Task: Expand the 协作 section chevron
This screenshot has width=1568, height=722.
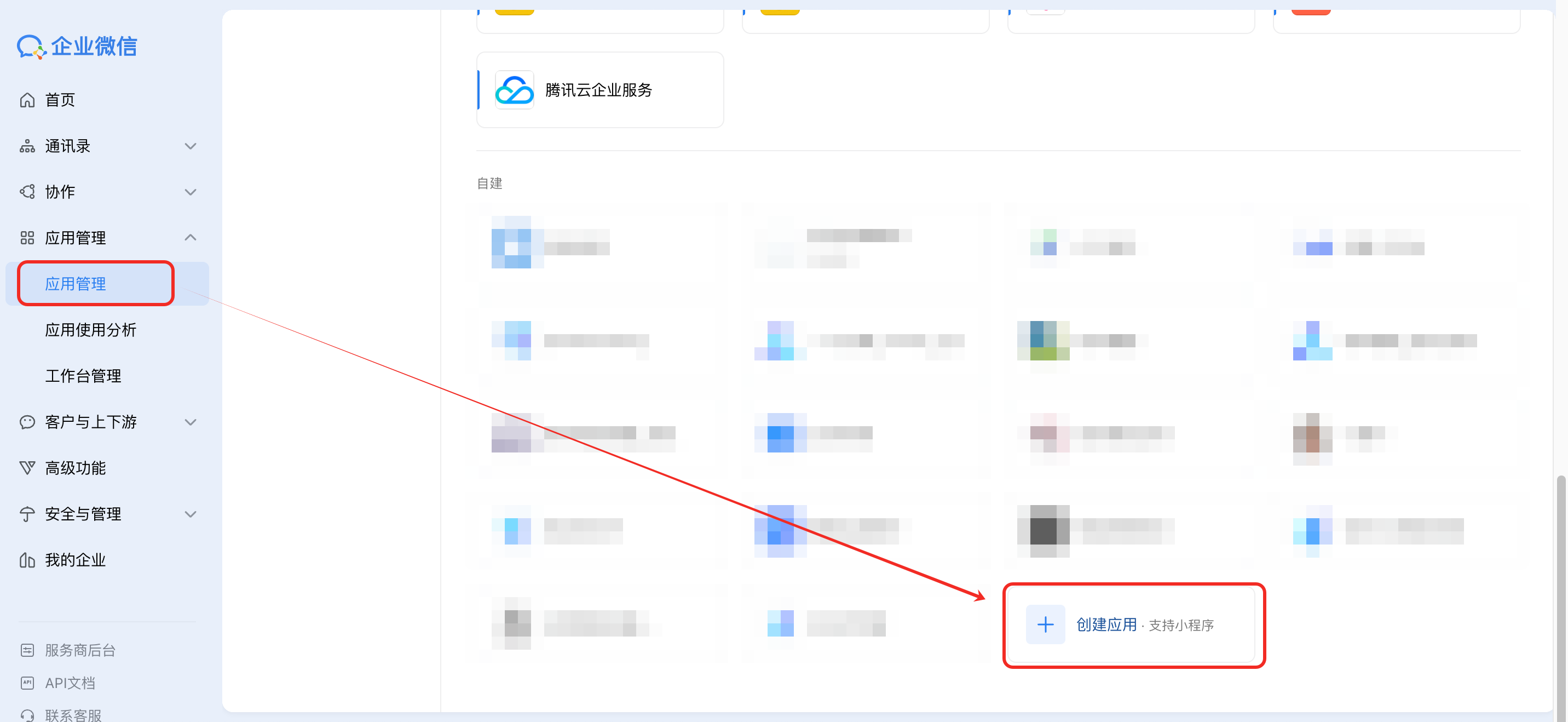Action: pos(191,192)
